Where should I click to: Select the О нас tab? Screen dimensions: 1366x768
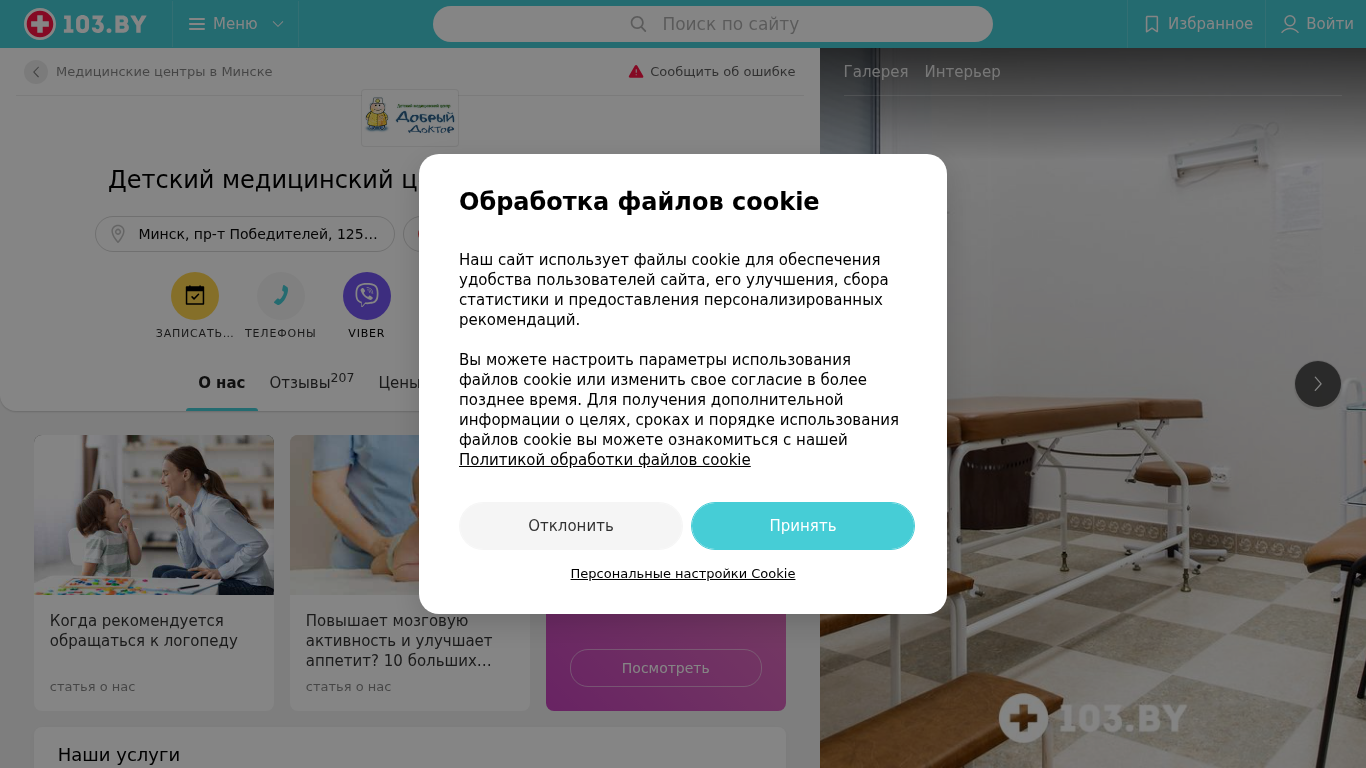click(x=222, y=383)
